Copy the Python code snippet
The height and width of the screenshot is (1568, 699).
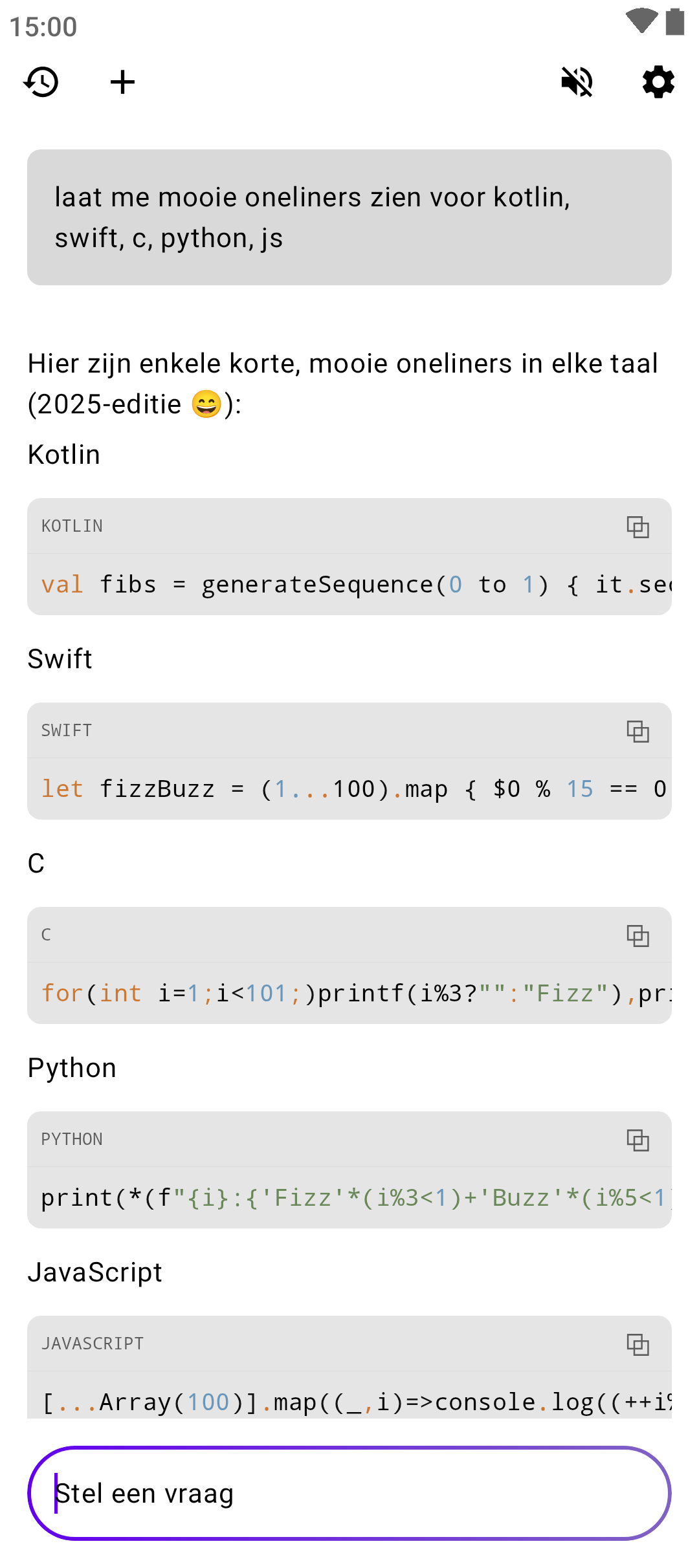pos(638,1140)
